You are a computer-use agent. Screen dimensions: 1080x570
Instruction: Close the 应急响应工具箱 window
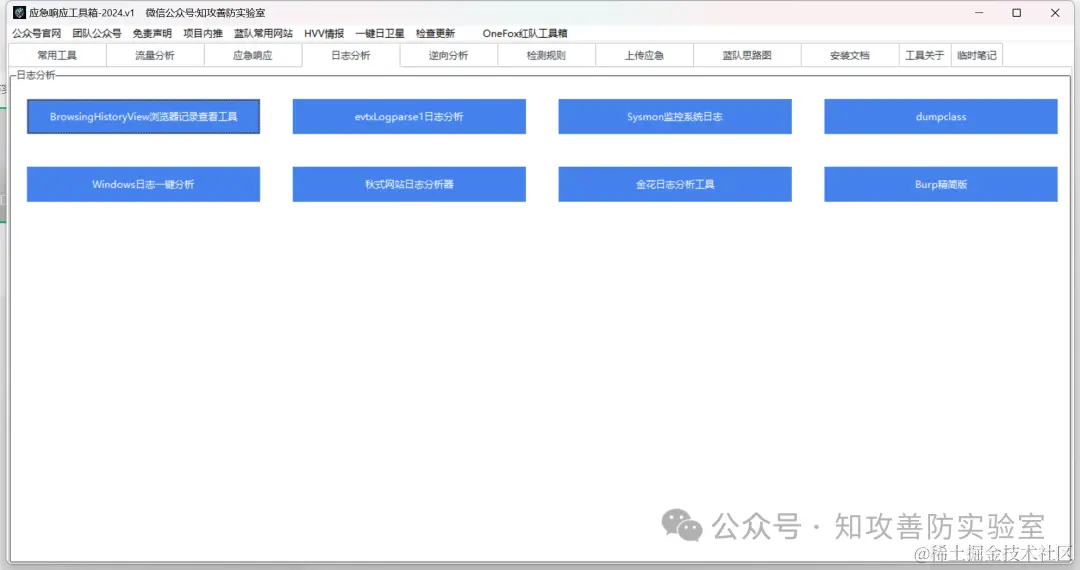1055,12
